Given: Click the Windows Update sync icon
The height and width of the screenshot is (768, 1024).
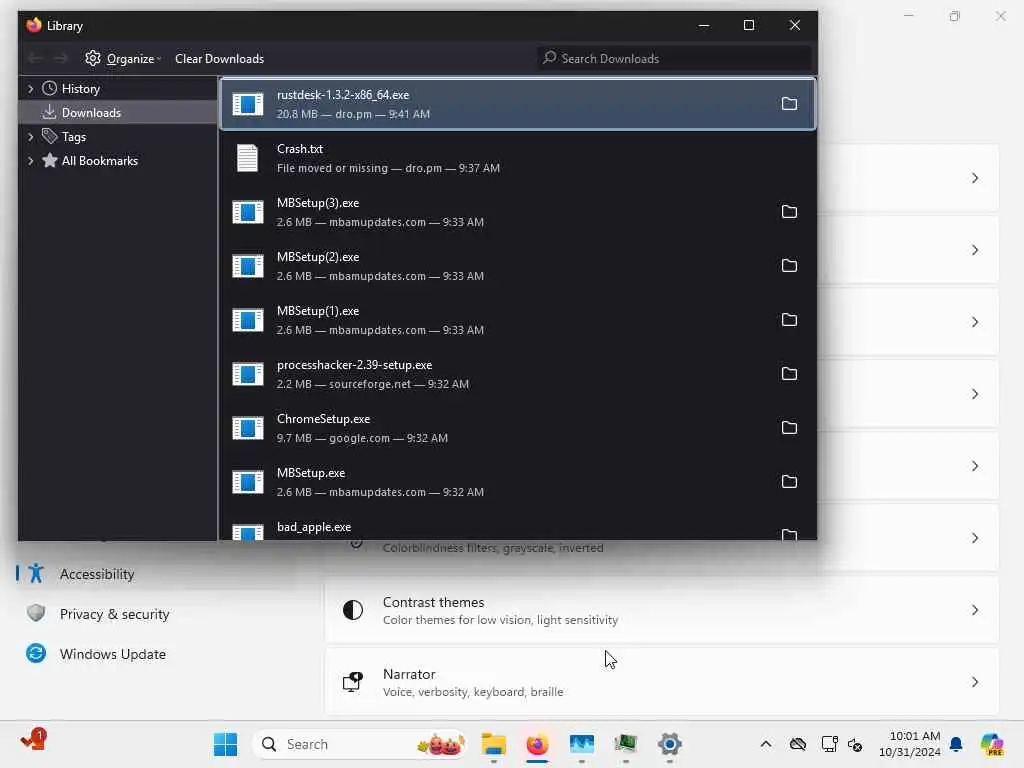Looking at the screenshot, I should [x=36, y=653].
